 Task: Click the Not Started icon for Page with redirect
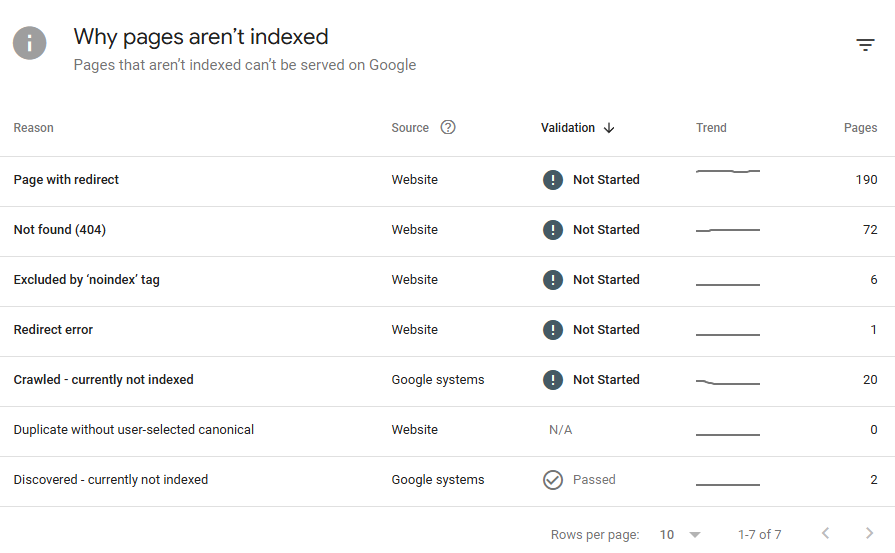pos(552,180)
